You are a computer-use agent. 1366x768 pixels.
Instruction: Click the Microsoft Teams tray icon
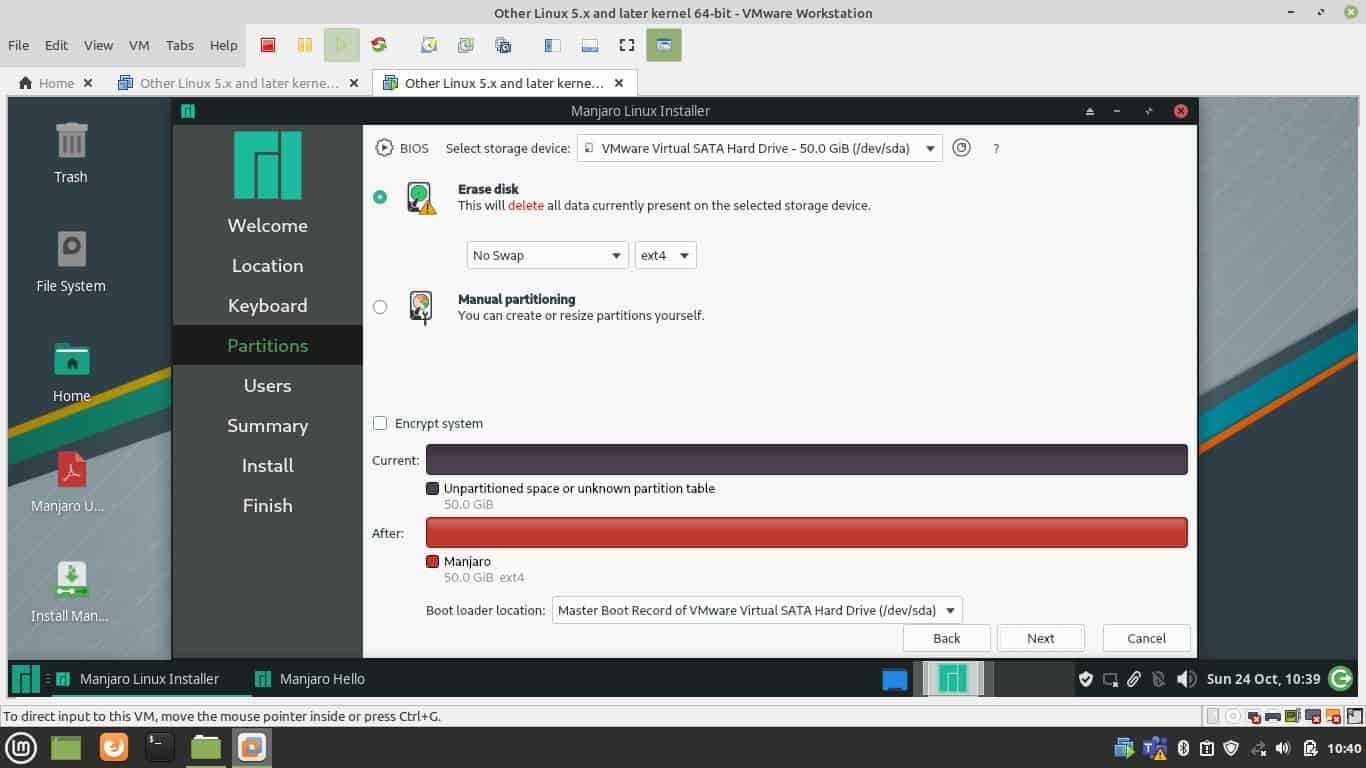tap(1155, 748)
